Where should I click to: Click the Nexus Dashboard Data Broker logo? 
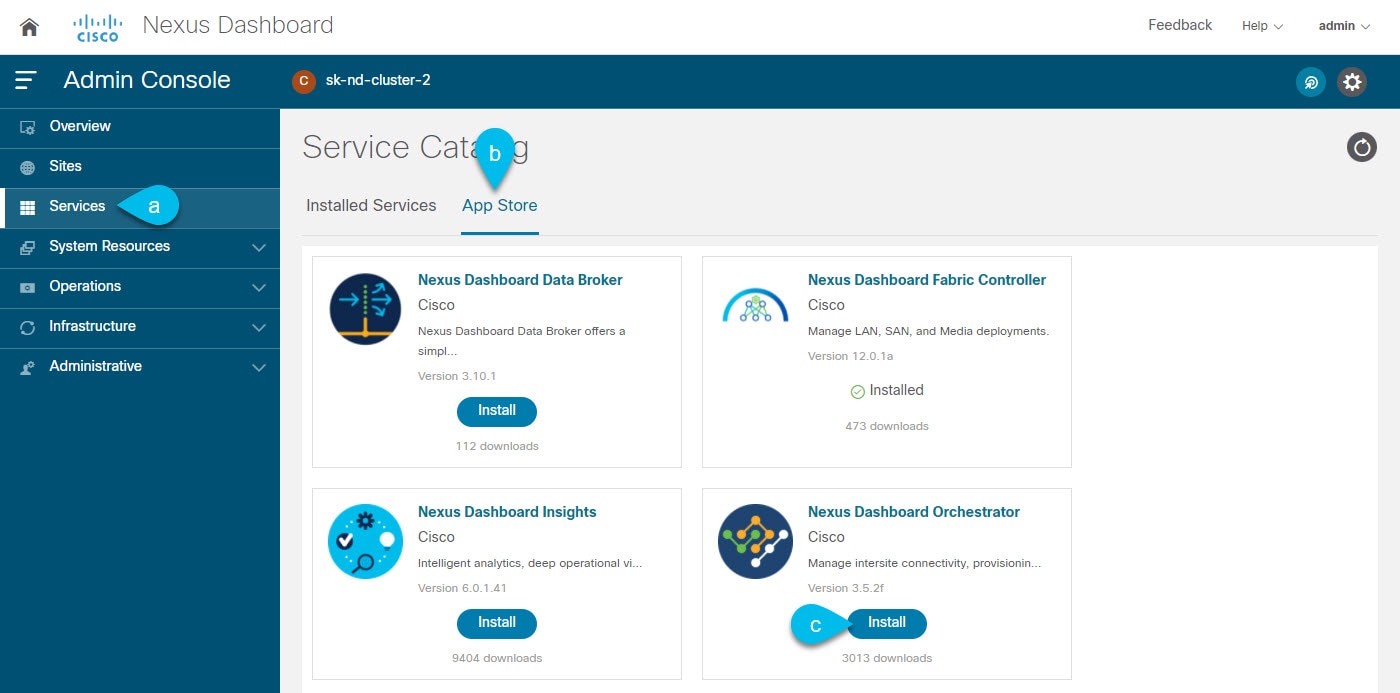(365, 309)
